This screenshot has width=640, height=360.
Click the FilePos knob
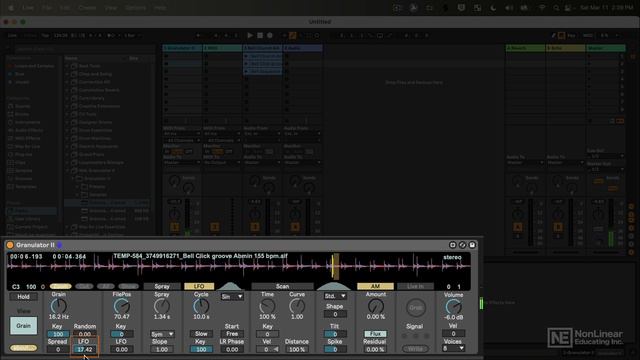[x=121, y=306]
